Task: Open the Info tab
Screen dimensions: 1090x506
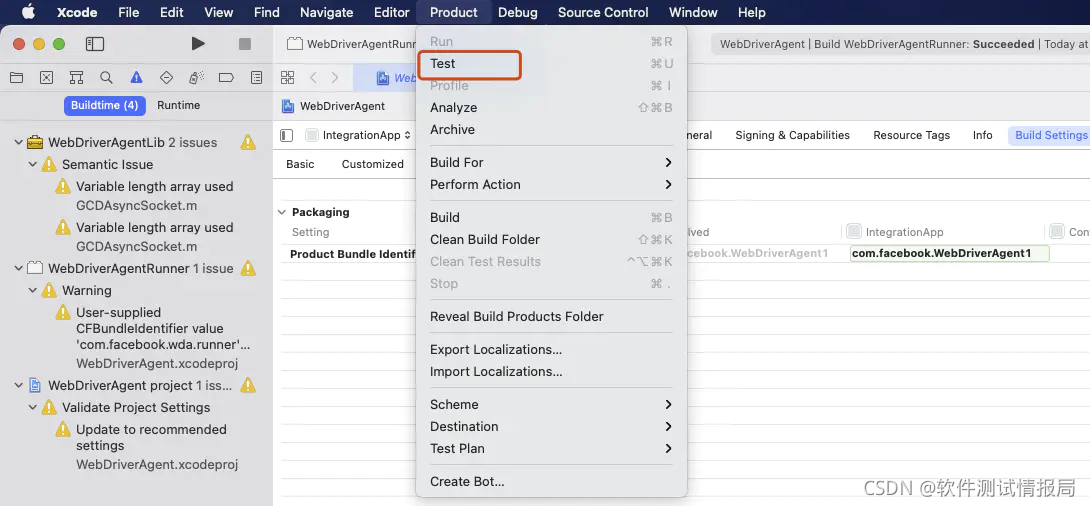Action: [982, 135]
